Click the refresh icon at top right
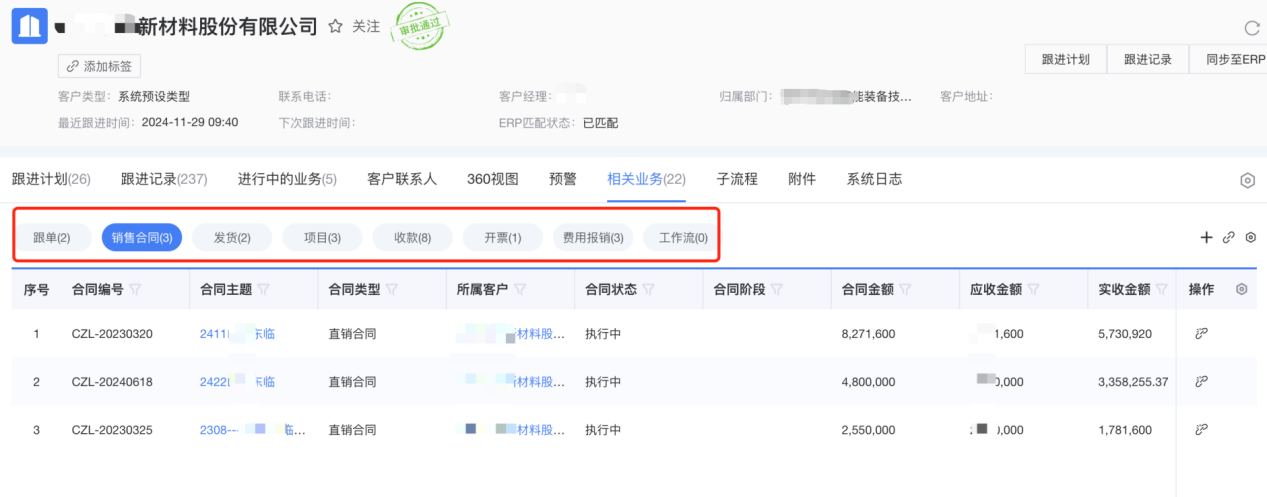Screen dimensions: 1267x497 [x=1251, y=28]
